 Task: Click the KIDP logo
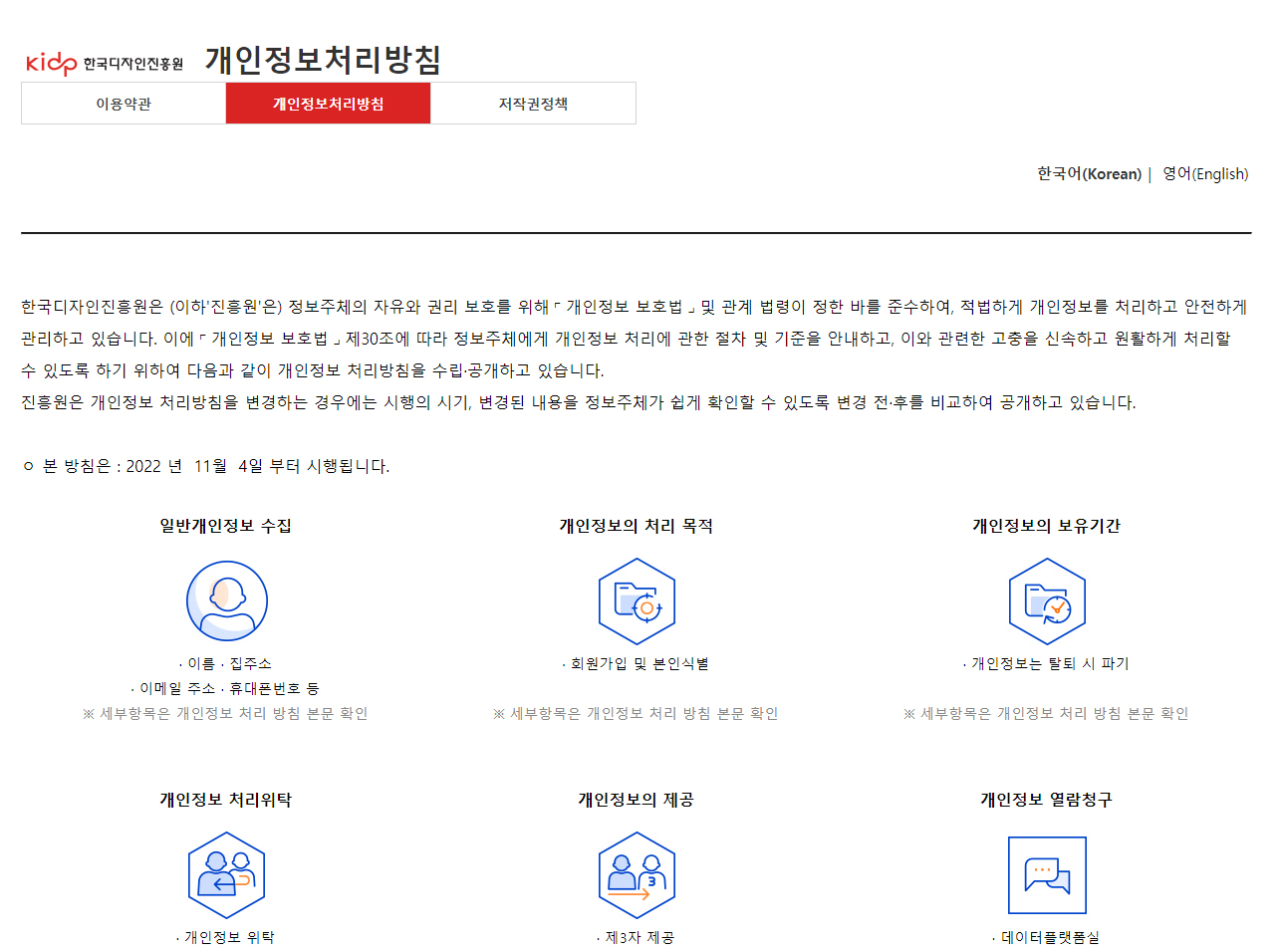click(x=105, y=64)
